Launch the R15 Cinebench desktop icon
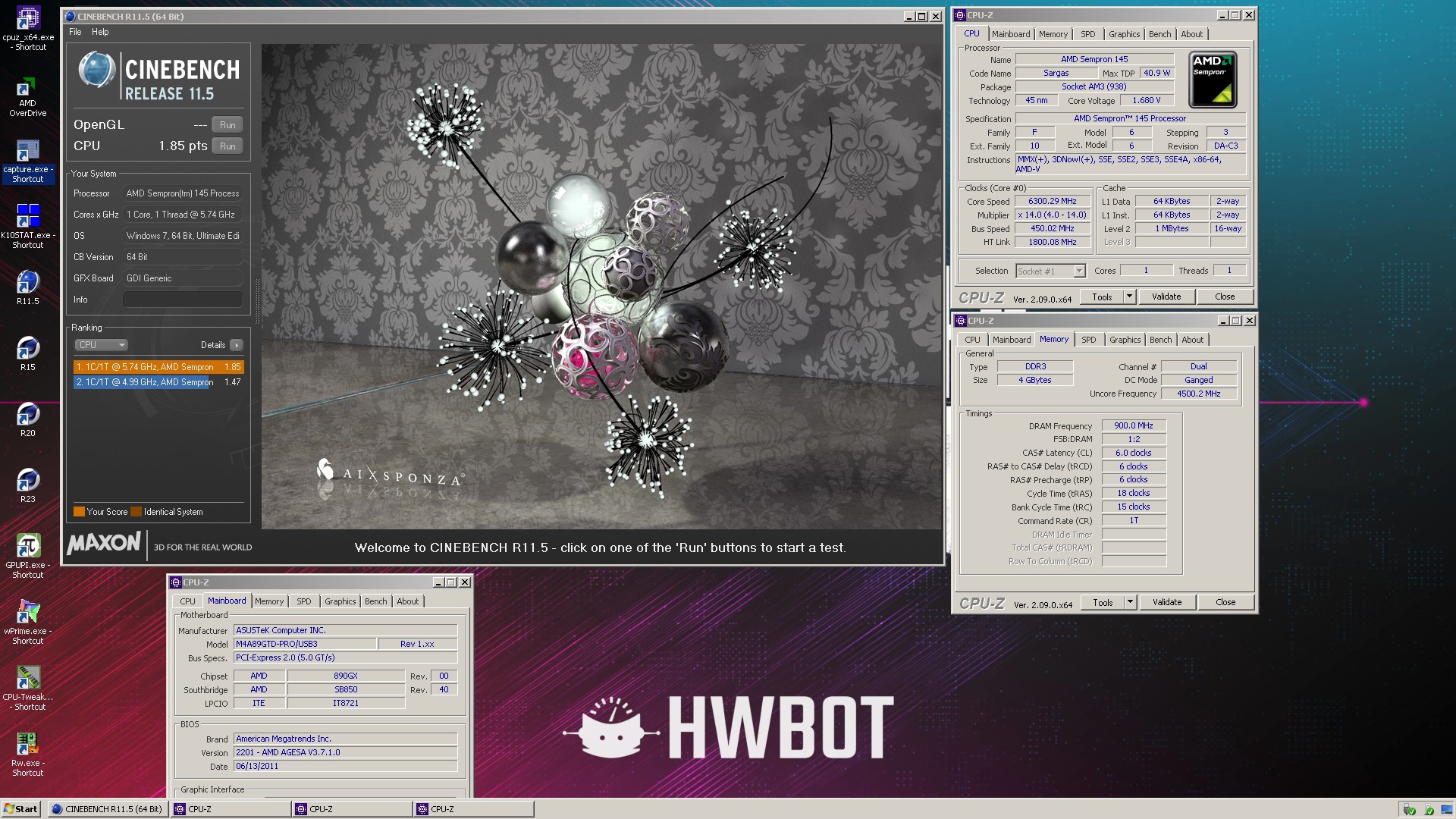The height and width of the screenshot is (819, 1456). tap(28, 354)
